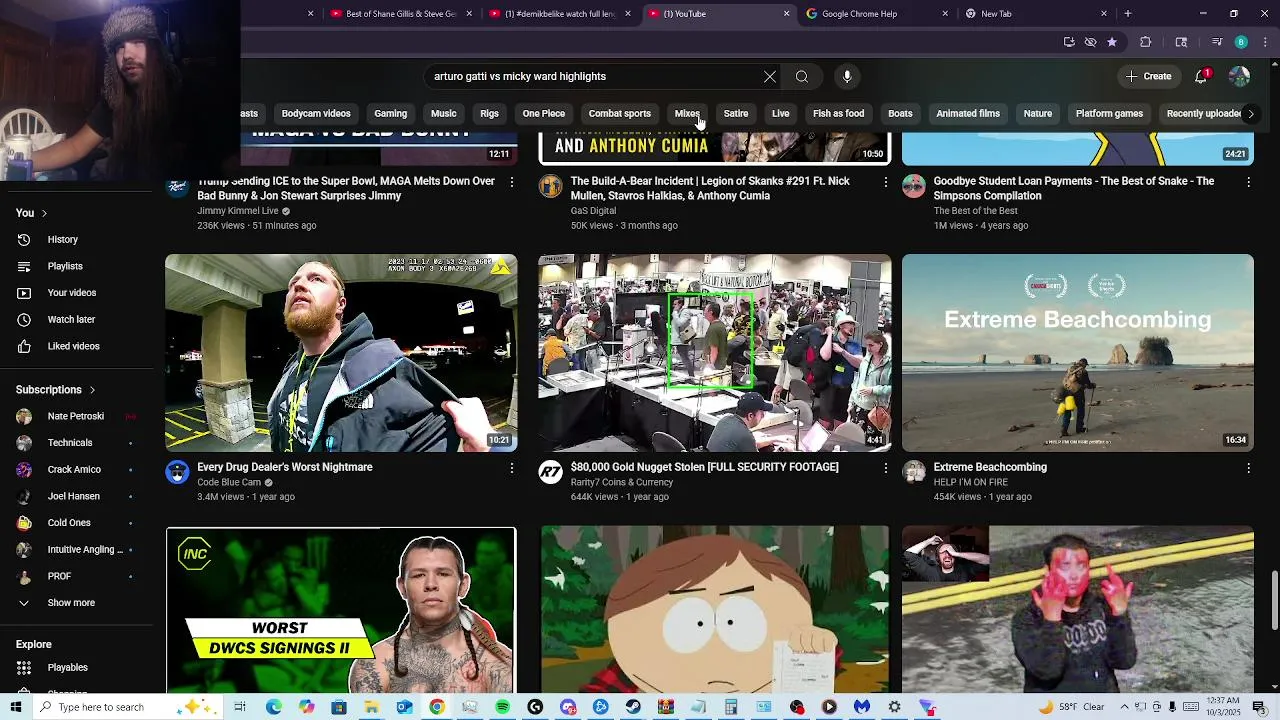Open options for Build-A-Bear Incident video
This screenshot has width=1280, height=720.
point(885,182)
